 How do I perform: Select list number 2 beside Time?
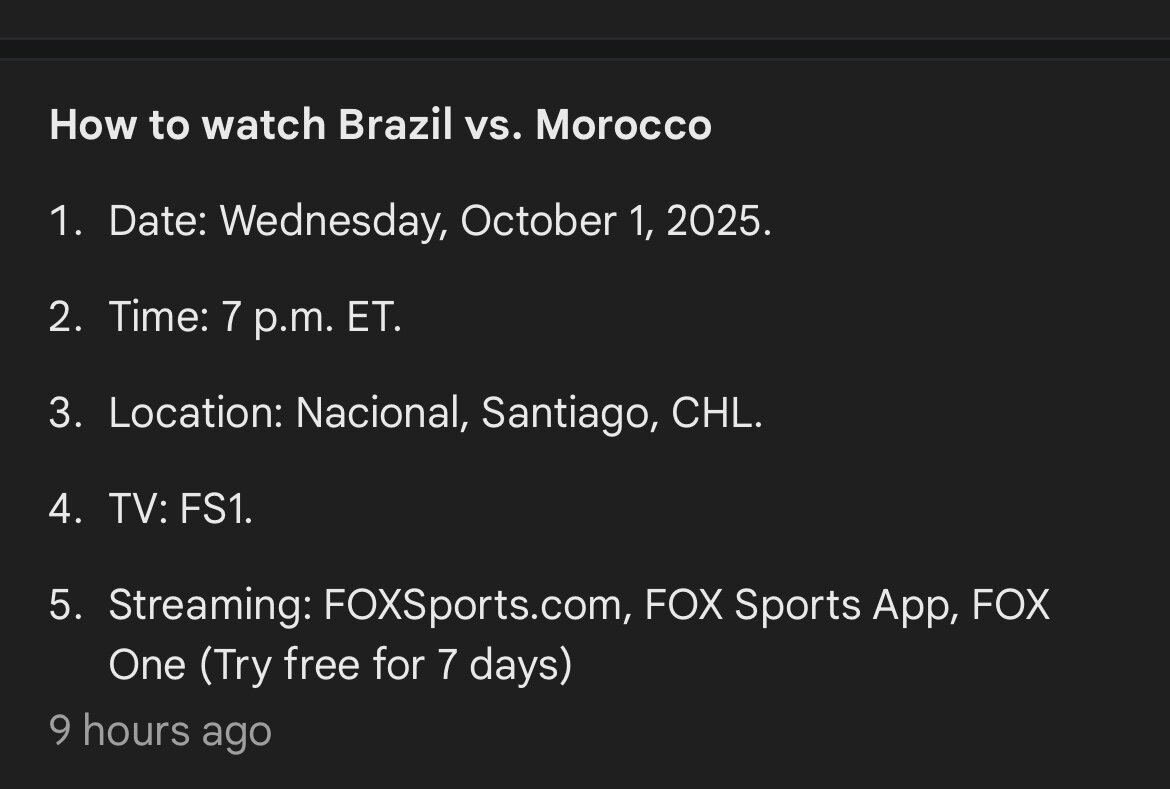64,317
